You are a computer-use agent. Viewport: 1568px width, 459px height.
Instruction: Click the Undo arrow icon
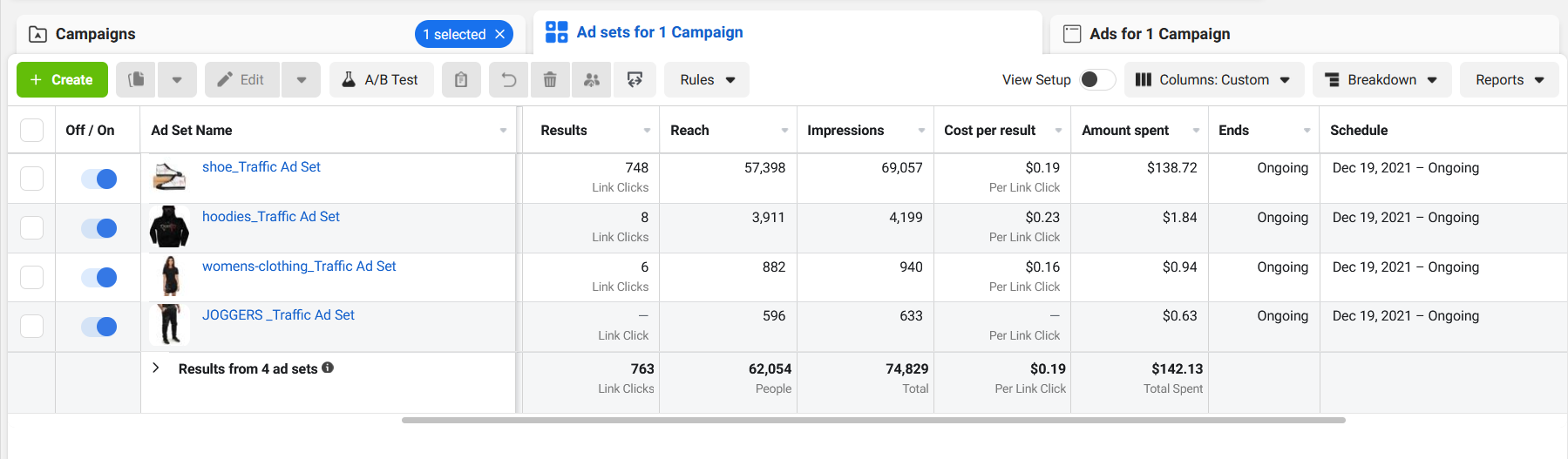[x=509, y=80]
